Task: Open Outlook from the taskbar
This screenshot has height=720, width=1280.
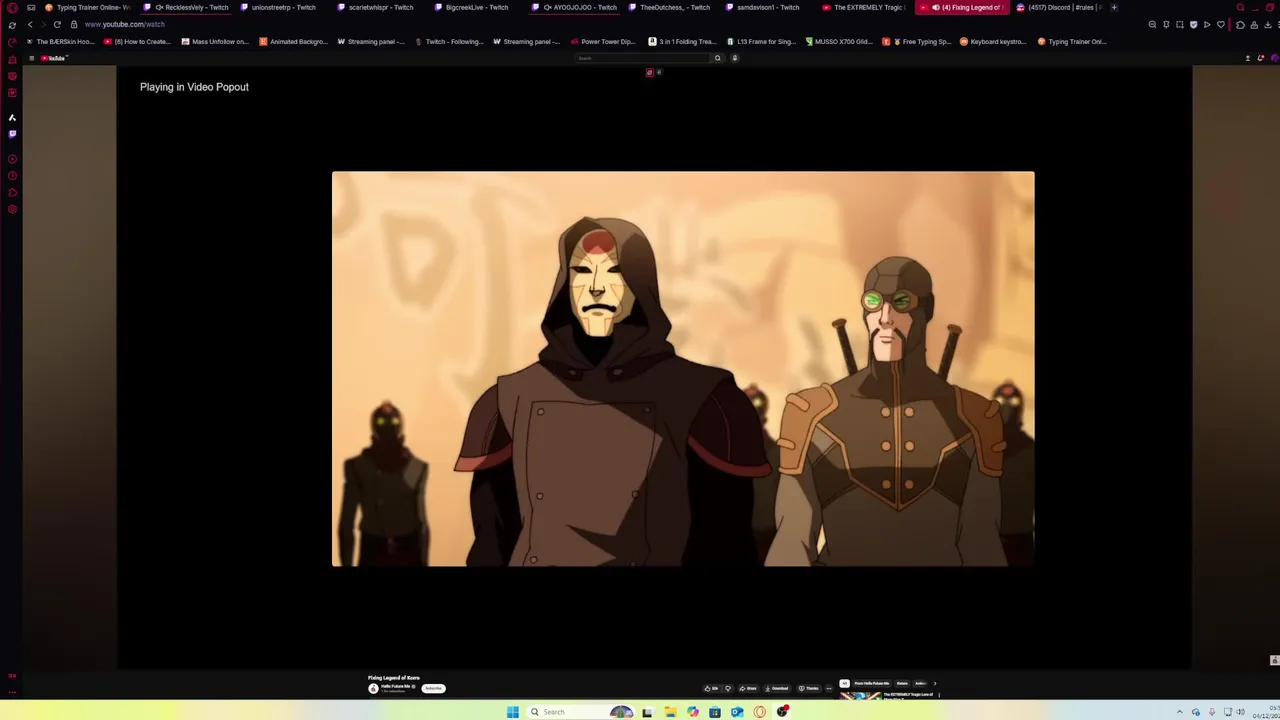Action: click(x=737, y=712)
